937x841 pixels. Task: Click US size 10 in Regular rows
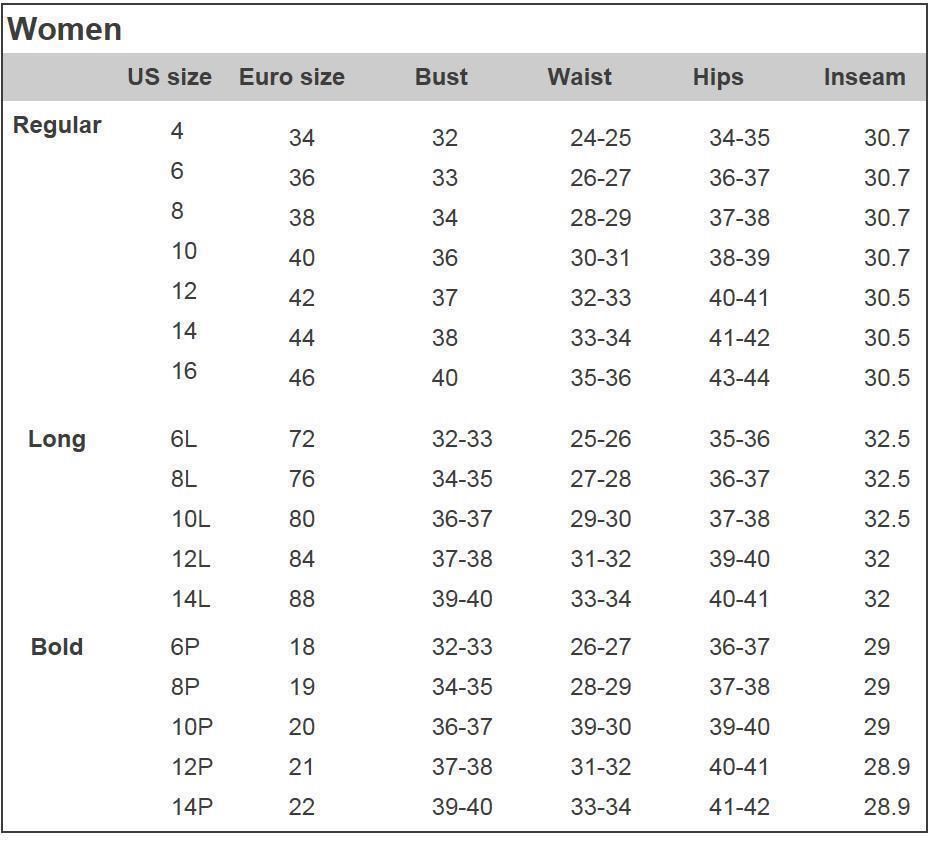pos(184,251)
